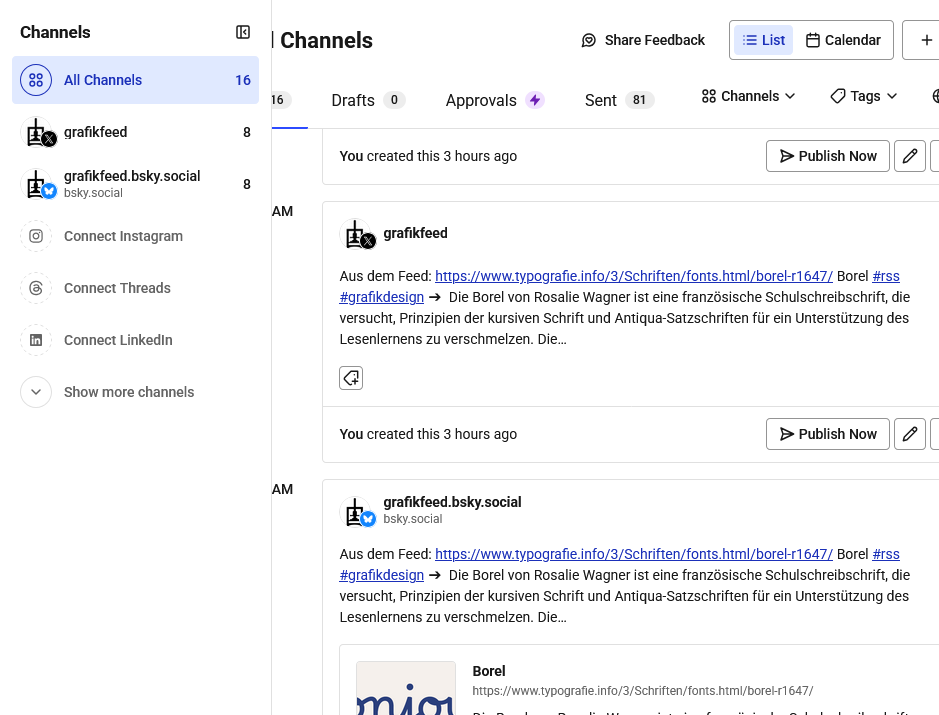The image size is (939, 715).
Task: Click the Share Feedback speech bubble icon
Action: click(589, 40)
